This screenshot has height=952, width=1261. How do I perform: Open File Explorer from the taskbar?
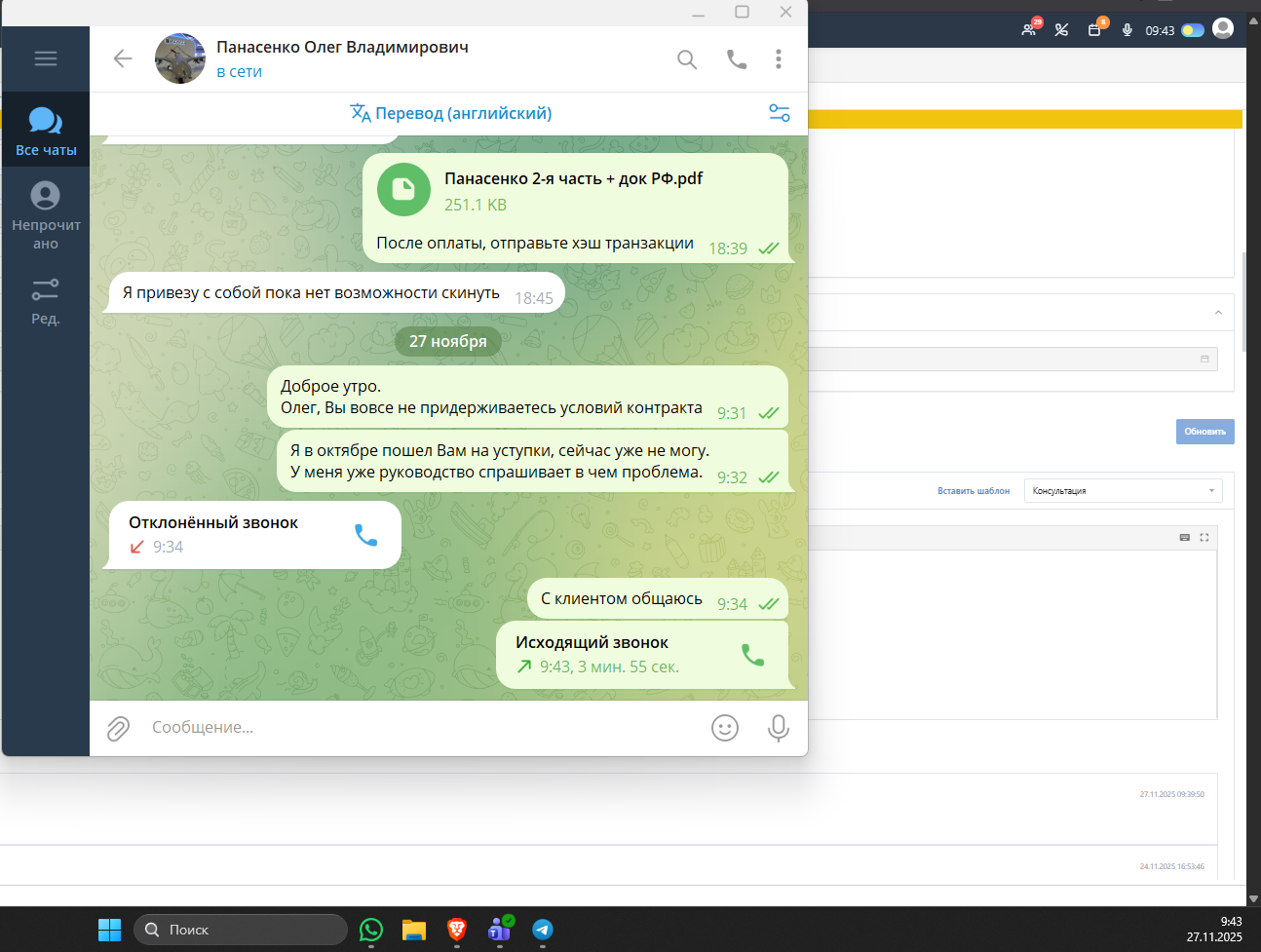pos(414,930)
